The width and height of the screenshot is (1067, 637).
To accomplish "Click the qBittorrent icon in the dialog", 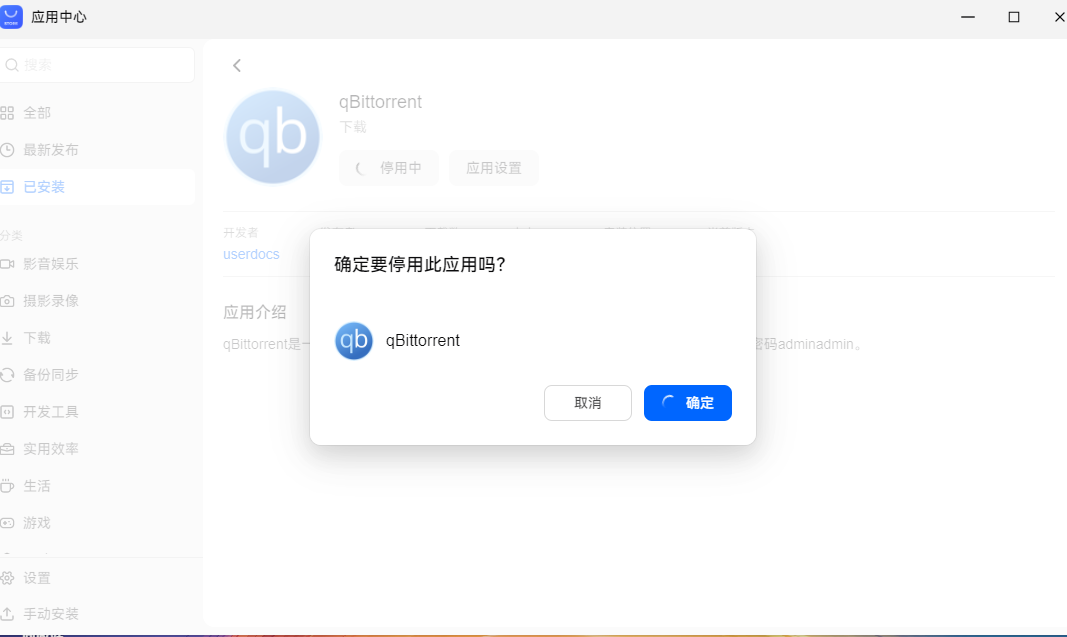I will pos(353,340).
